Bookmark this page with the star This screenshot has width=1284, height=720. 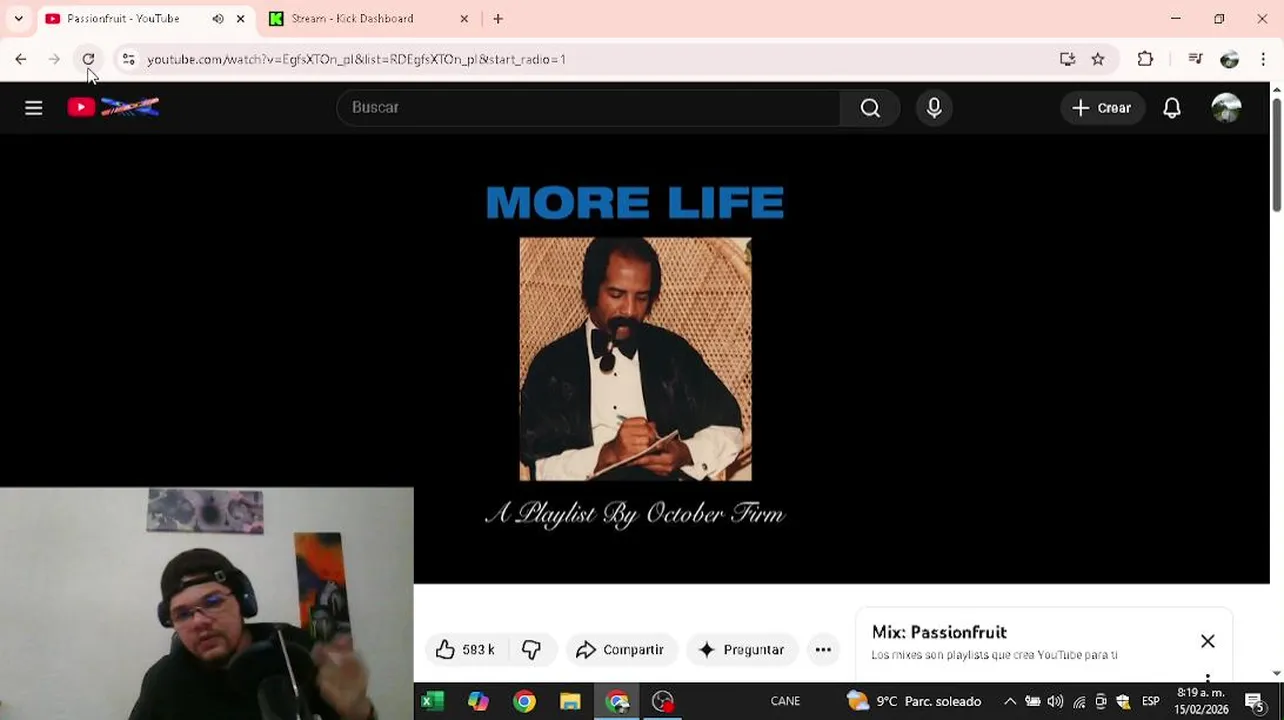coord(1098,59)
